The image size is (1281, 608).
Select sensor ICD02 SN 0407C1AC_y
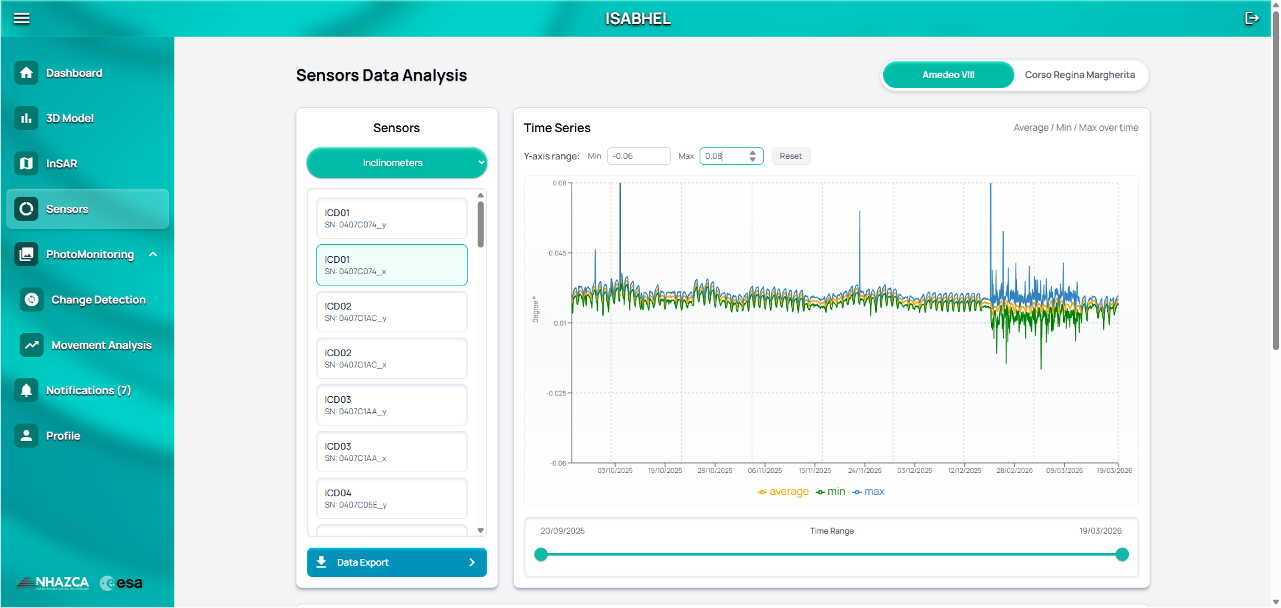[x=392, y=311]
